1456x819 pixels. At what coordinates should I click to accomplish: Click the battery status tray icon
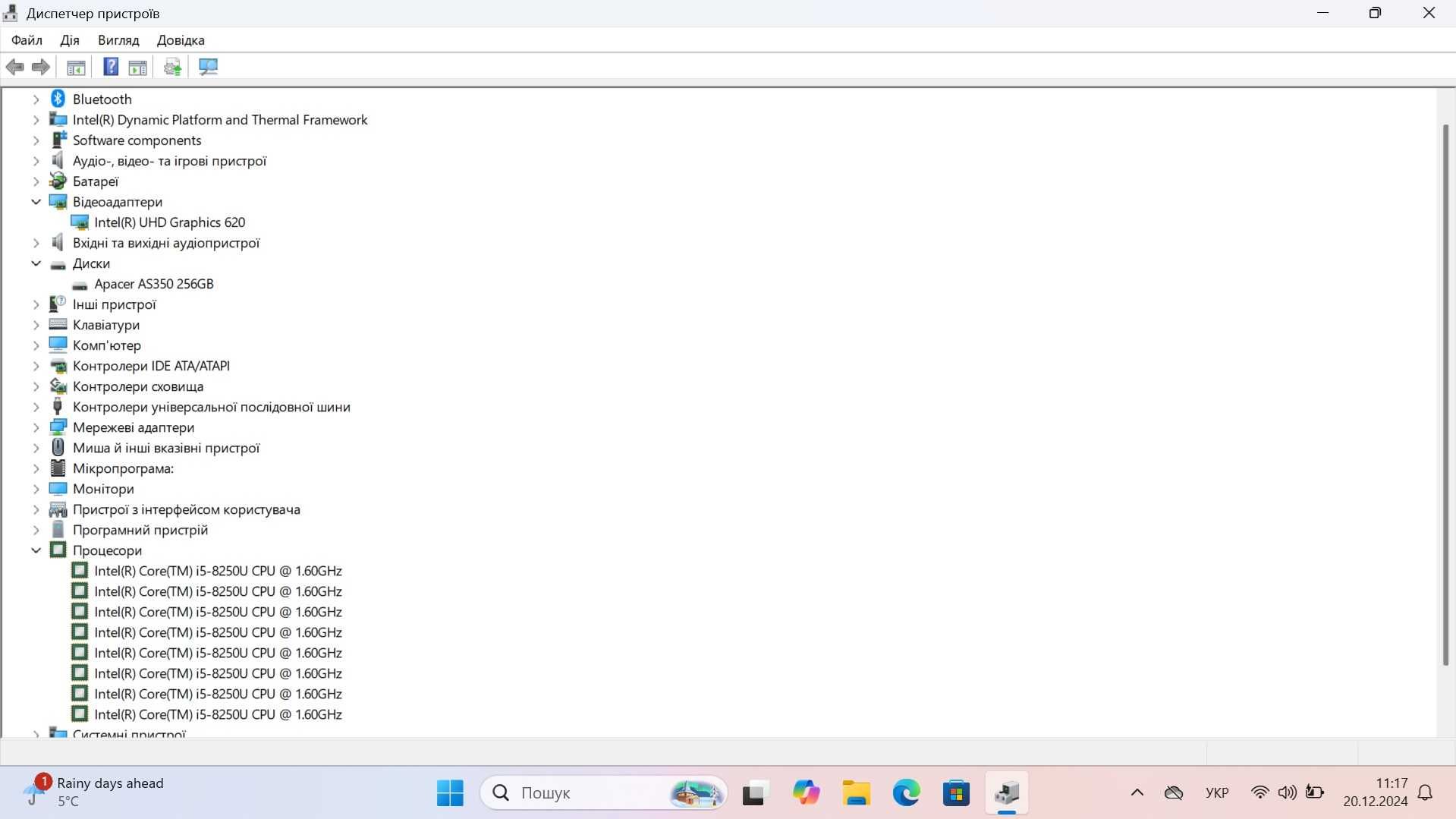tap(1314, 792)
